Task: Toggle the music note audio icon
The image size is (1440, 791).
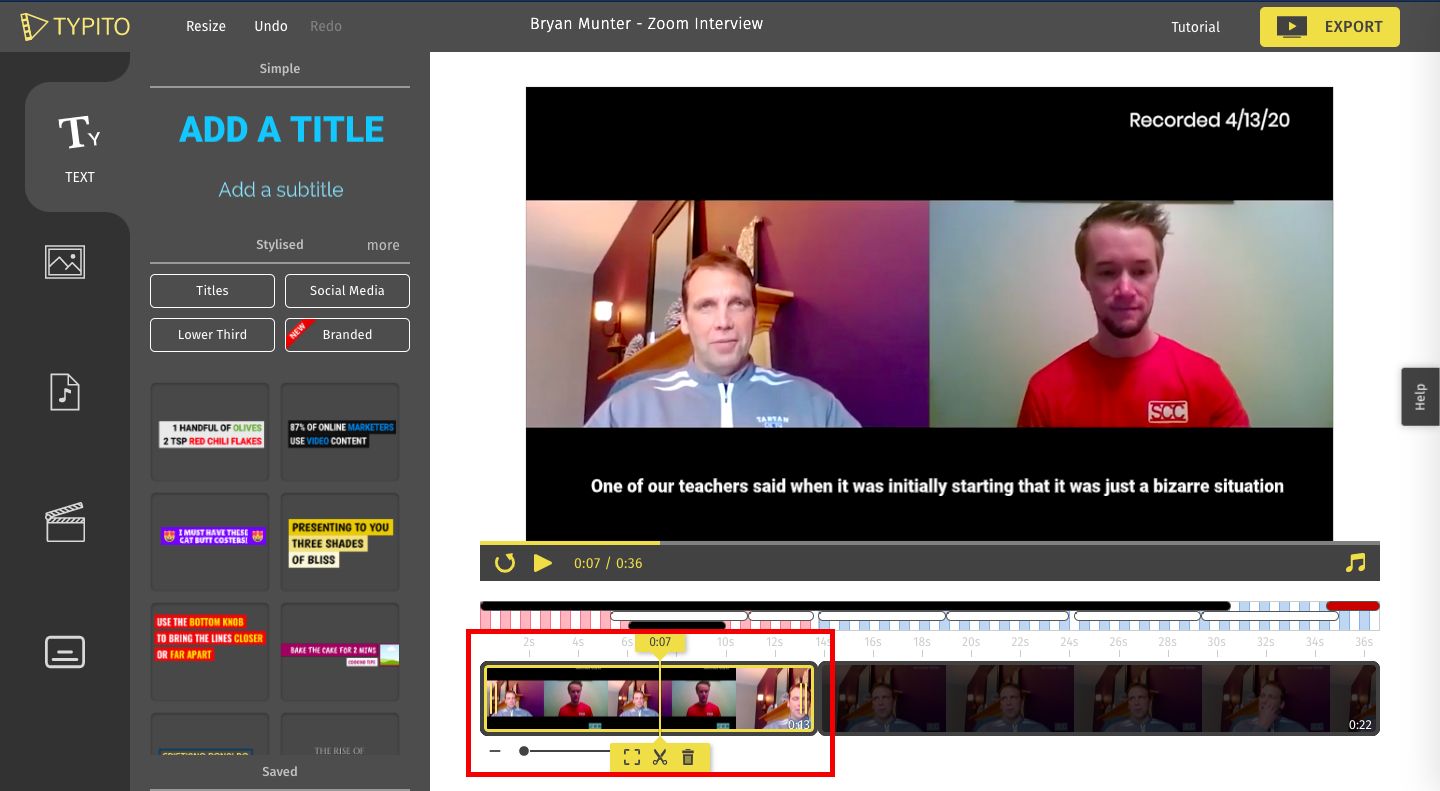Action: (1355, 563)
